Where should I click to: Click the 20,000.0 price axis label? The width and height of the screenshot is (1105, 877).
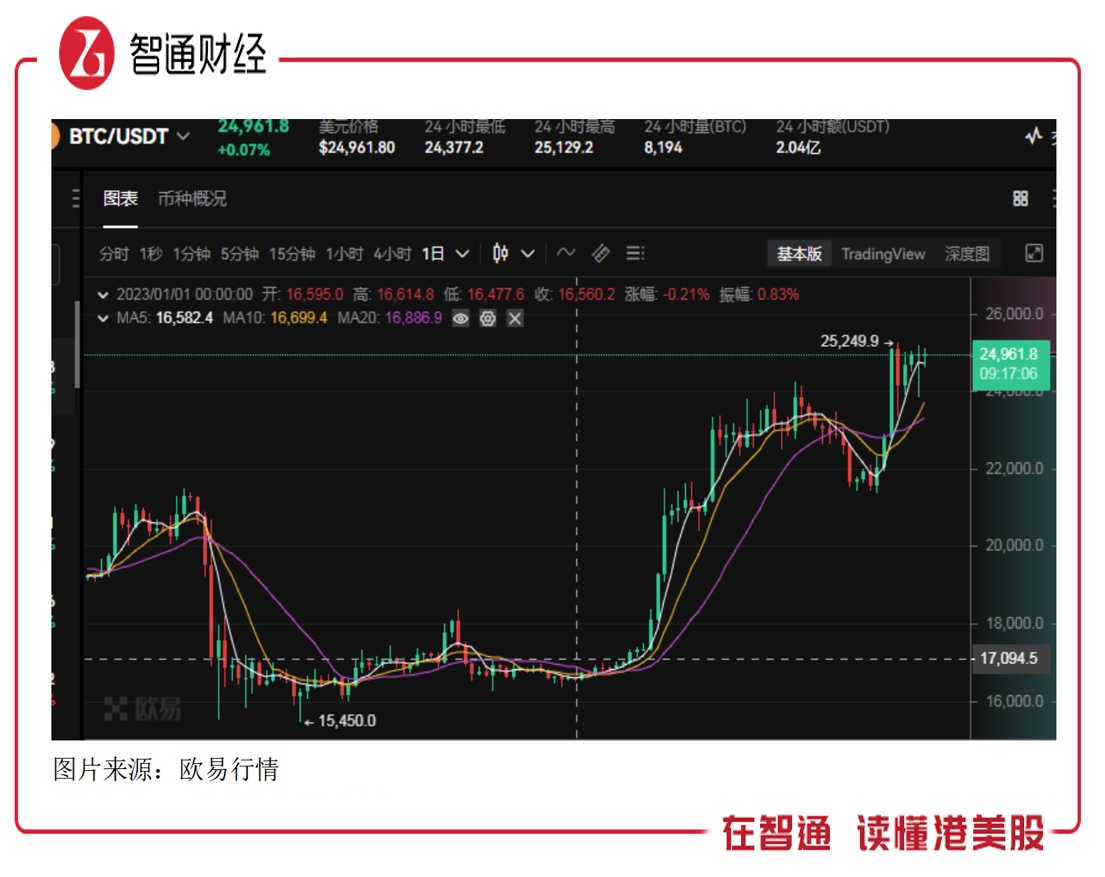[x=1014, y=545]
